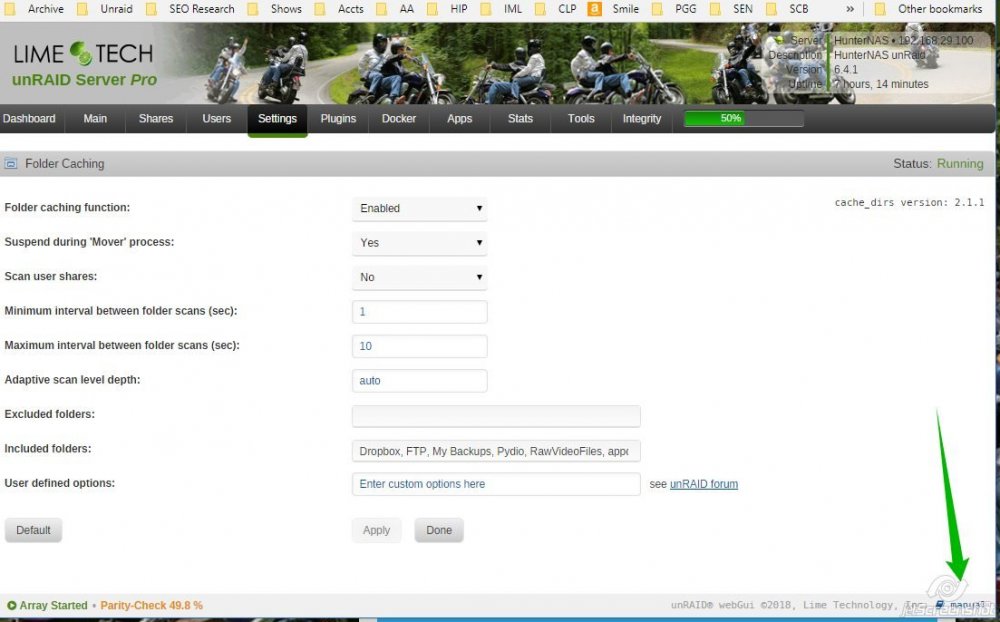Viewport: 1000px width, 622px height.
Task: Open the Main tab
Action: coord(95,119)
